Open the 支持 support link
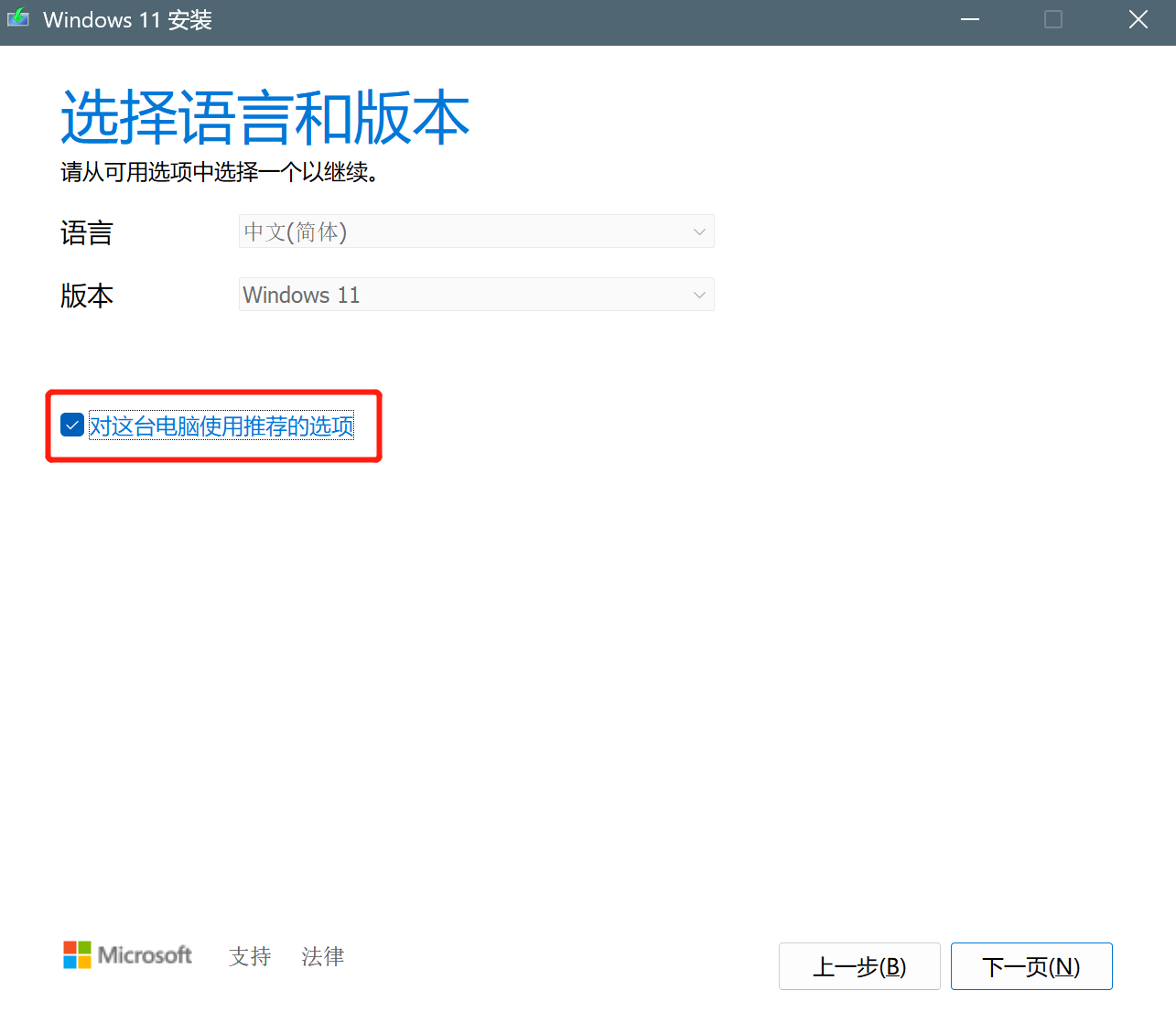This screenshot has height=1034, width=1176. click(249, 956)
